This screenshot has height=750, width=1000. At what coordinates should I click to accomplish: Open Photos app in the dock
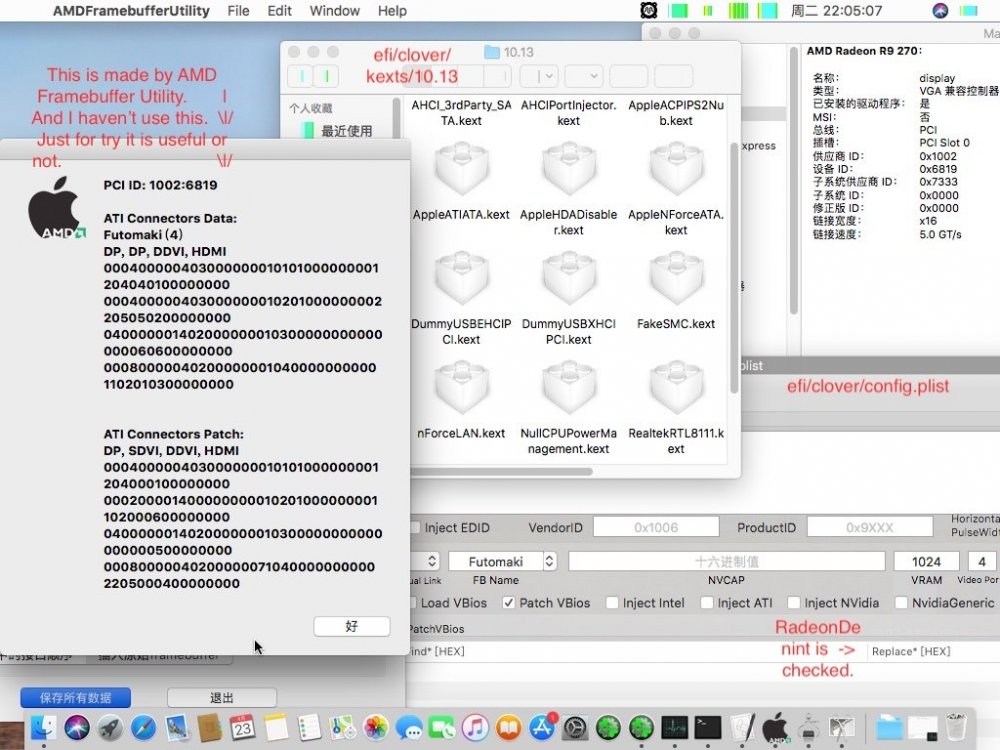(376, 728)
